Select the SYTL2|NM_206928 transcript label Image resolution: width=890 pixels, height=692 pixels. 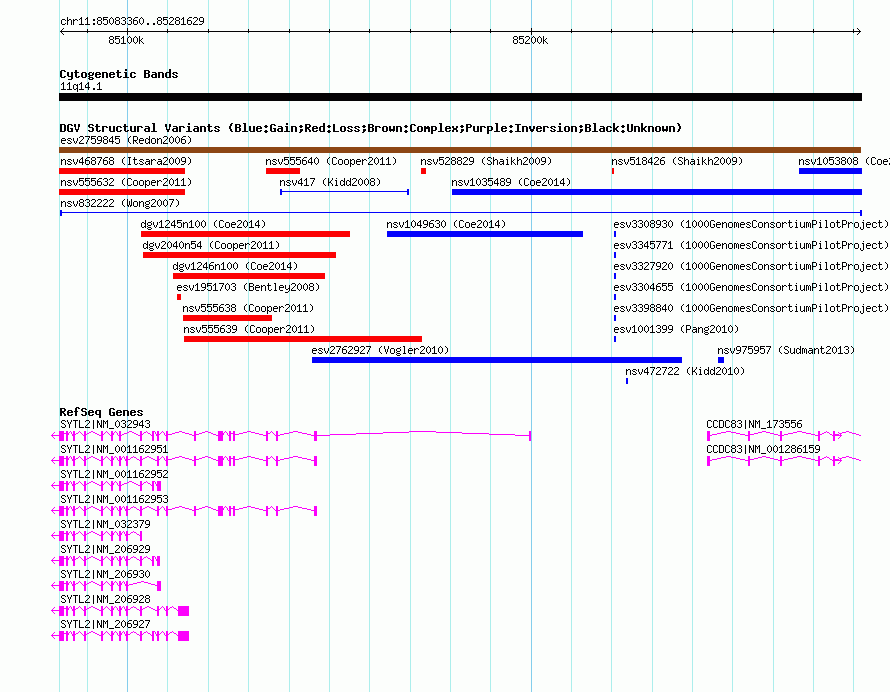[106, 599]
